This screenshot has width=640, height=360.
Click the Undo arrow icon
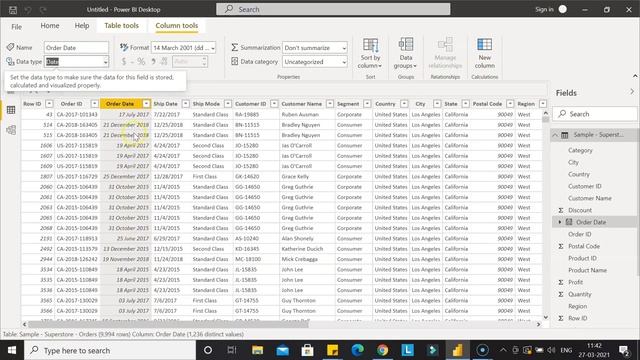(x=28, y=9)
